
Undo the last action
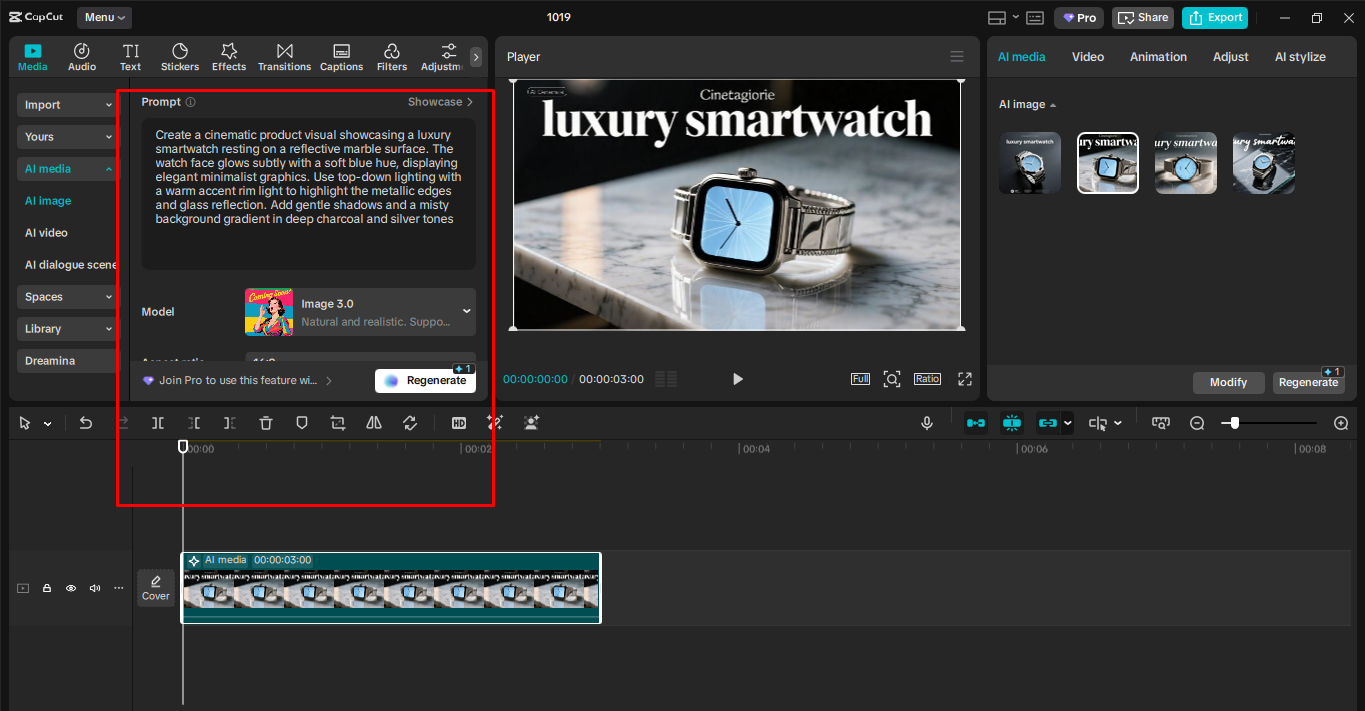[86, 423]
